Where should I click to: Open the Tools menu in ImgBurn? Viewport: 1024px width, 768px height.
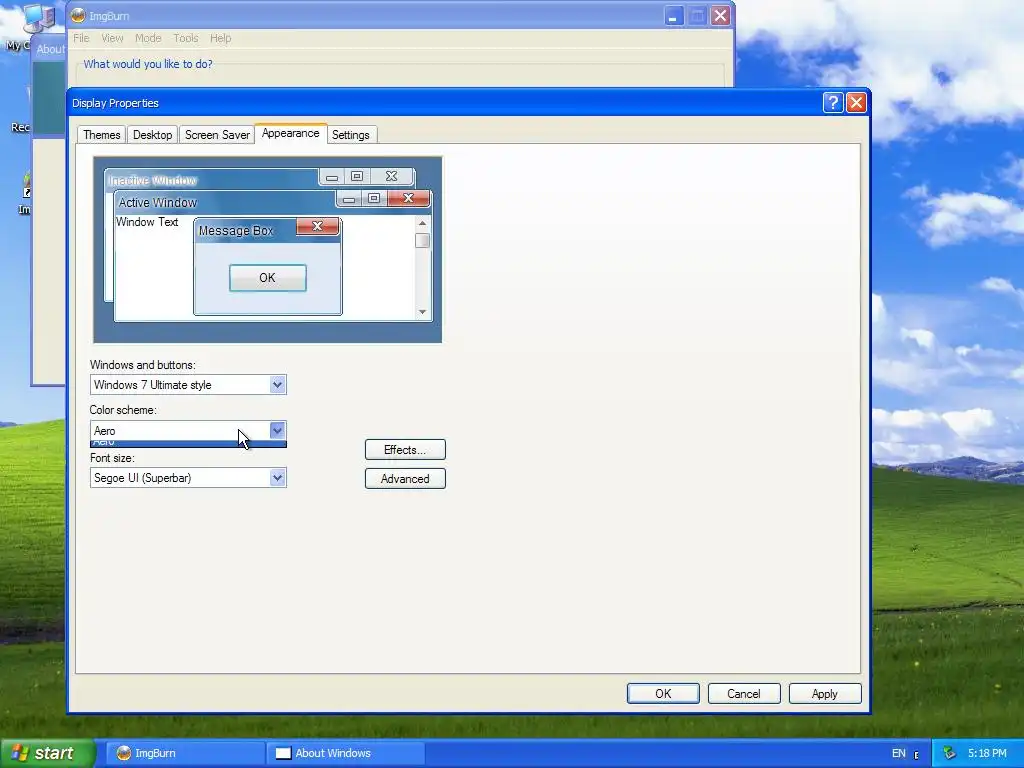(185, 38)
